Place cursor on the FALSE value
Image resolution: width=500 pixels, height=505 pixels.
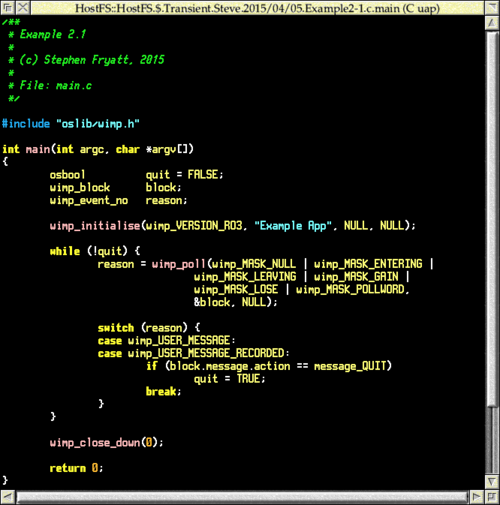click(x=203, y=175)
